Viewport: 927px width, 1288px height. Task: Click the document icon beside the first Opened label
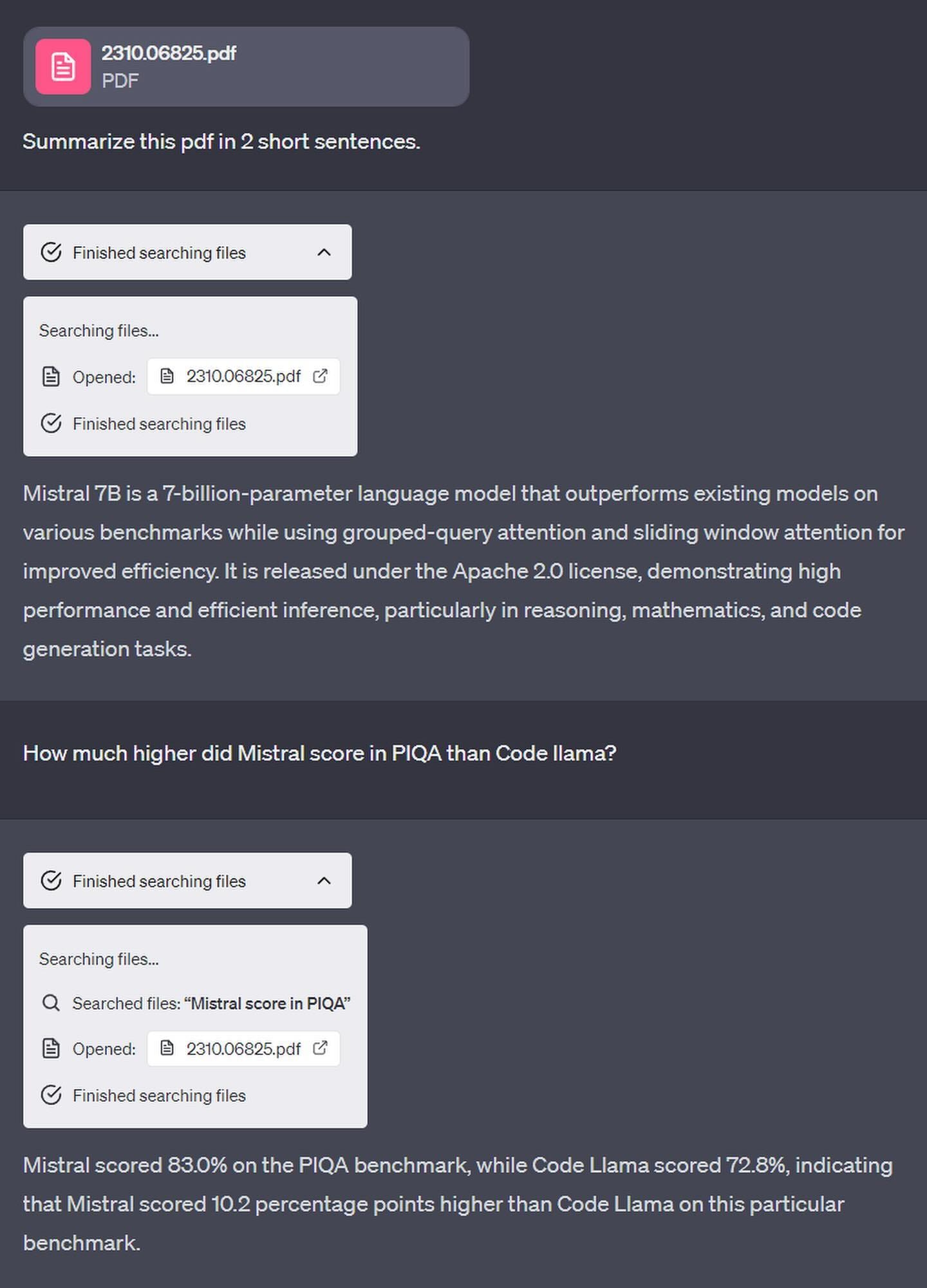coord(51,376)
